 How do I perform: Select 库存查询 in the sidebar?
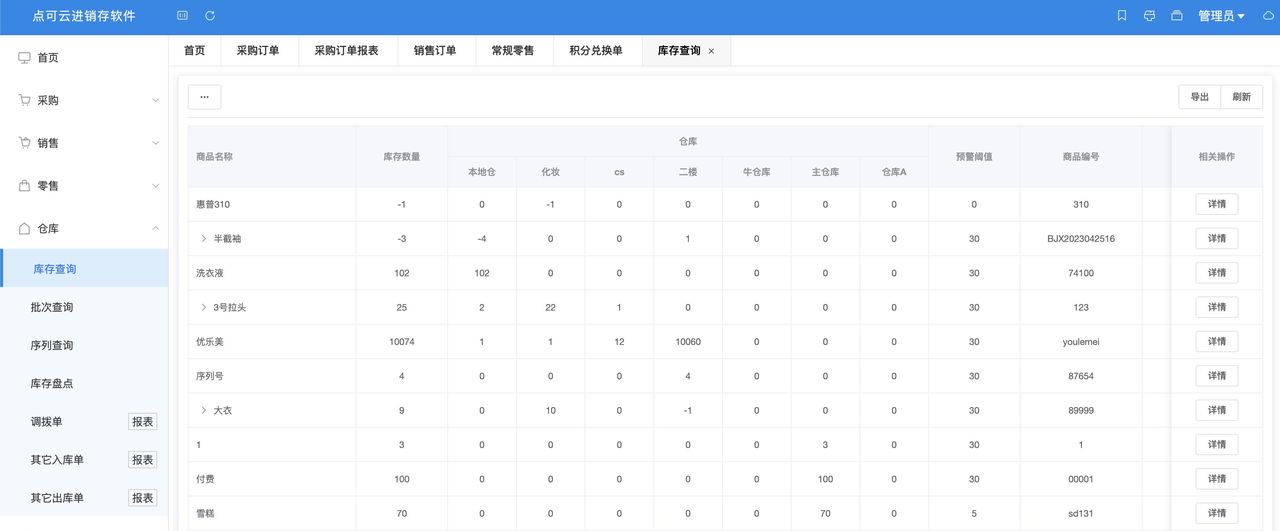tap(84, 269)
